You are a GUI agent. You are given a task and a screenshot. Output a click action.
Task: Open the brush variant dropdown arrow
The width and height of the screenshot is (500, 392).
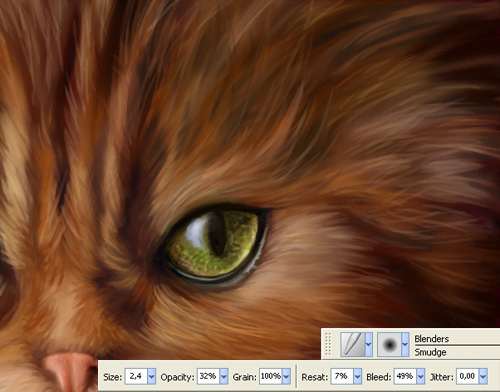click(405, 344)
